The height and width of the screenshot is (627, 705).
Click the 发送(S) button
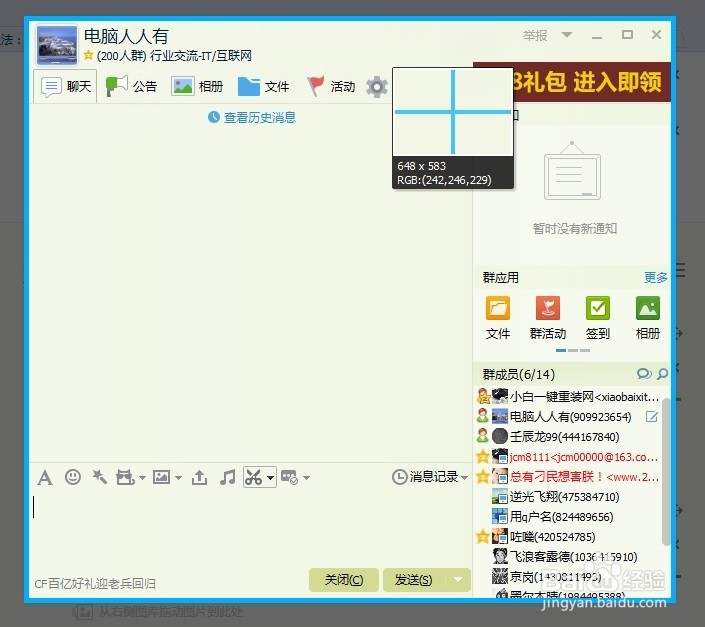pos(414,580)
